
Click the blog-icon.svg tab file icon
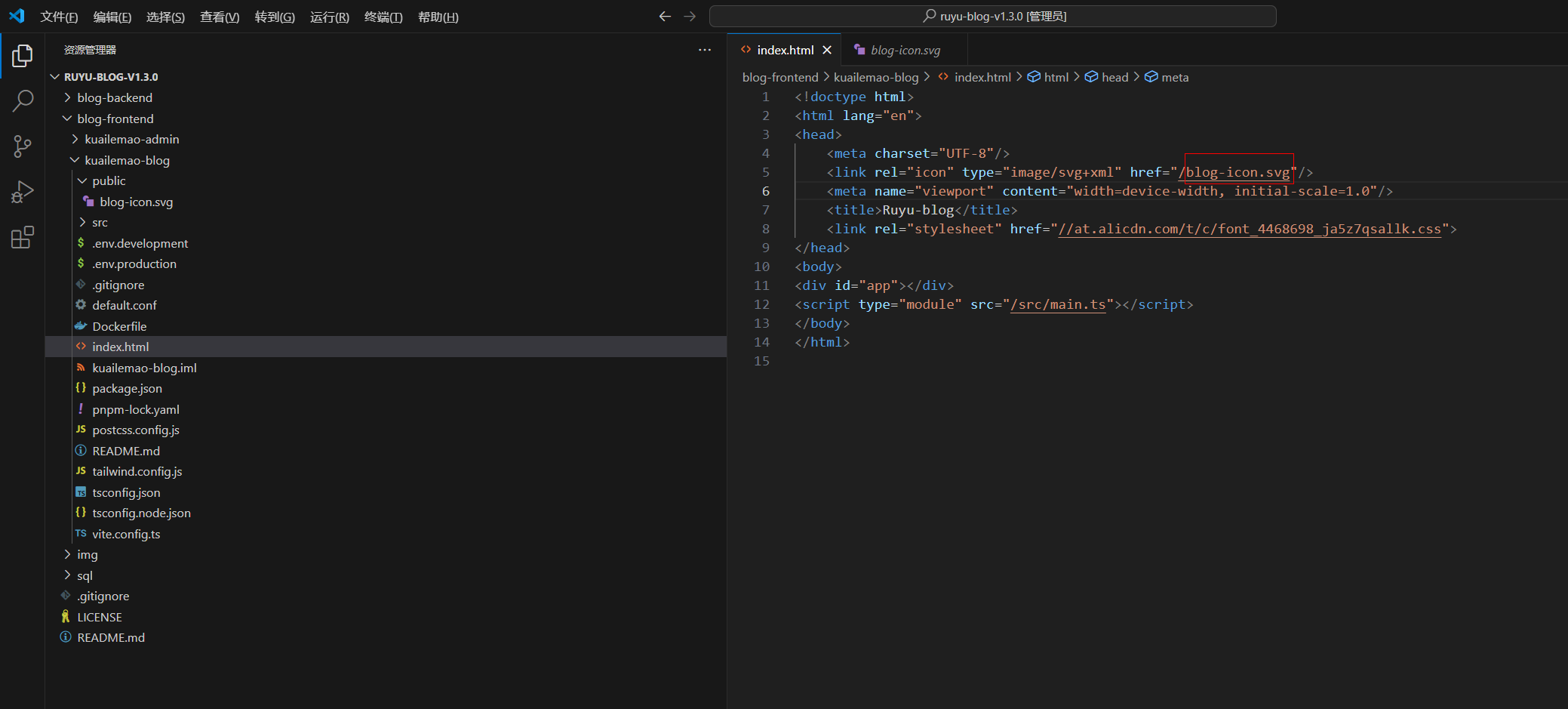pyautogui.click(x=859, y=49)
